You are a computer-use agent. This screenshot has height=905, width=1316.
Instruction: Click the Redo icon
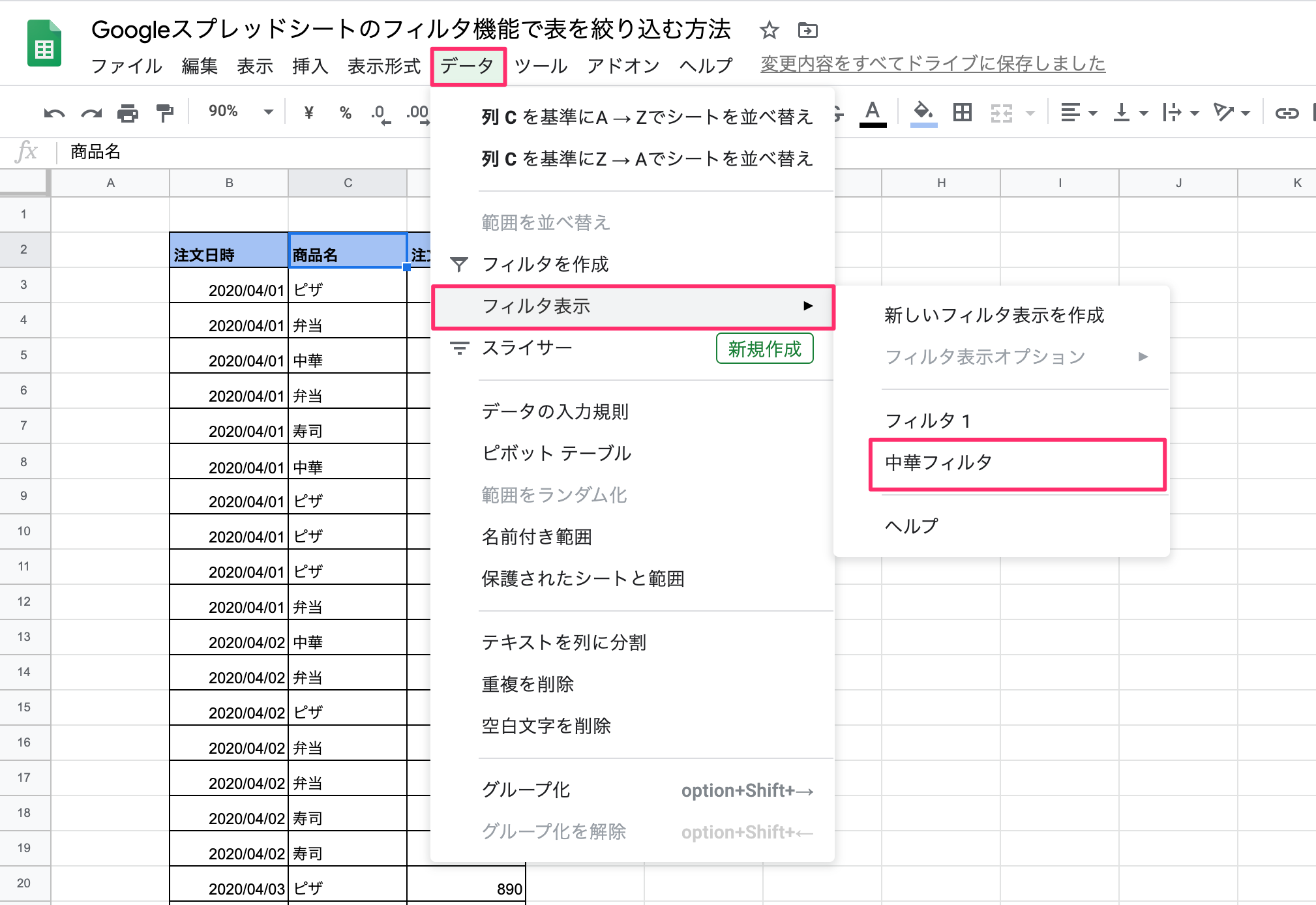tap(91, 112)
